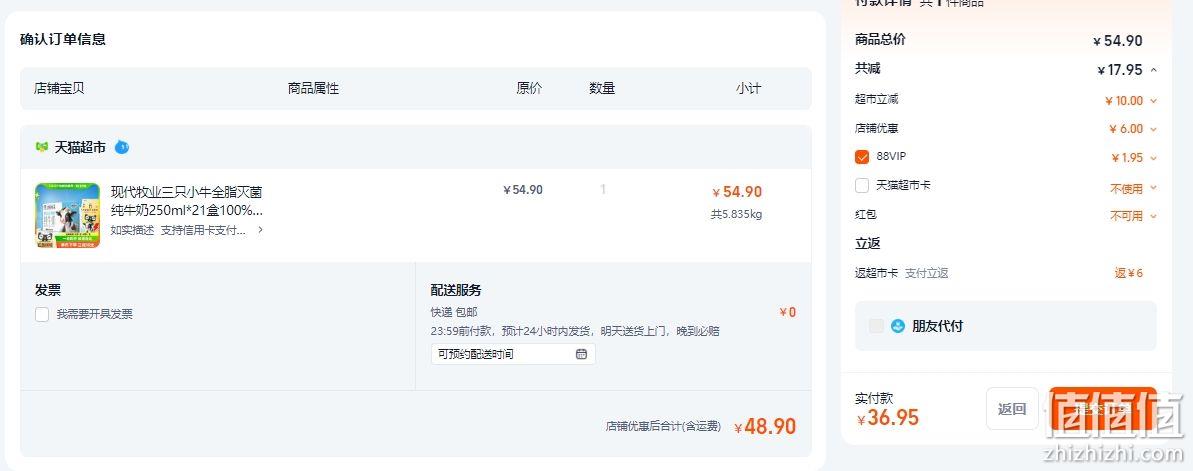This screenshot has width=1193, height=471.
Task: Click the 可预约配送时间 input field
Action: [513, 354]
